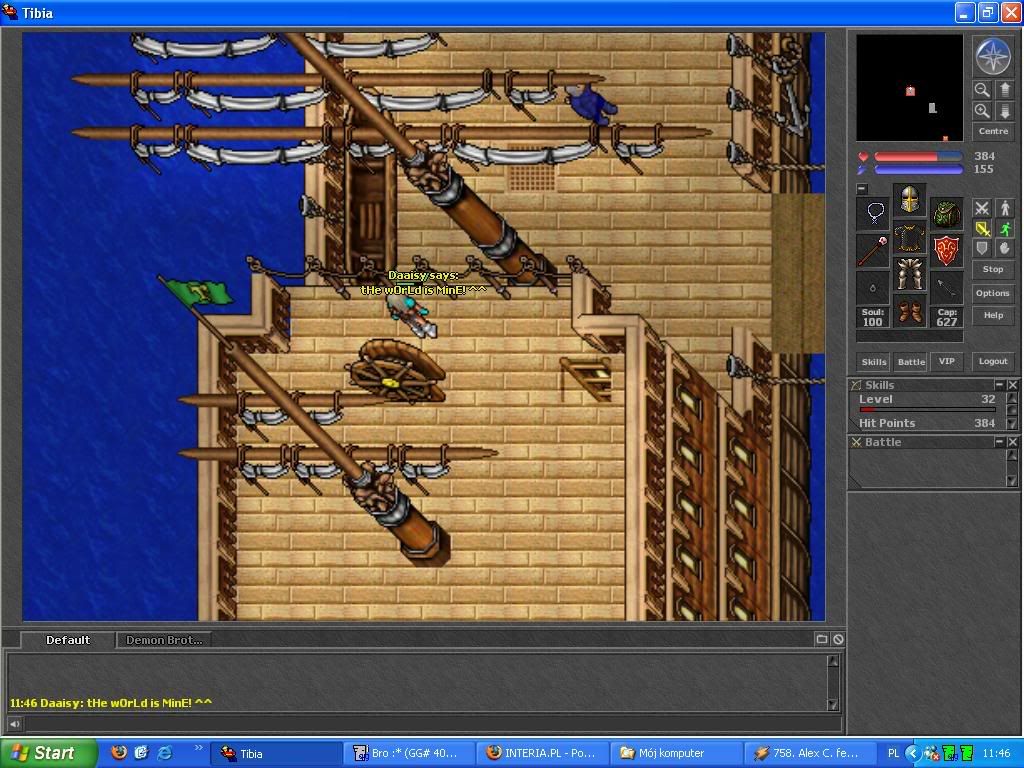Enable offensive crossed-swords fight mode
The image size is (1024, 768).
pyautogui.click(x=982, y=208)
